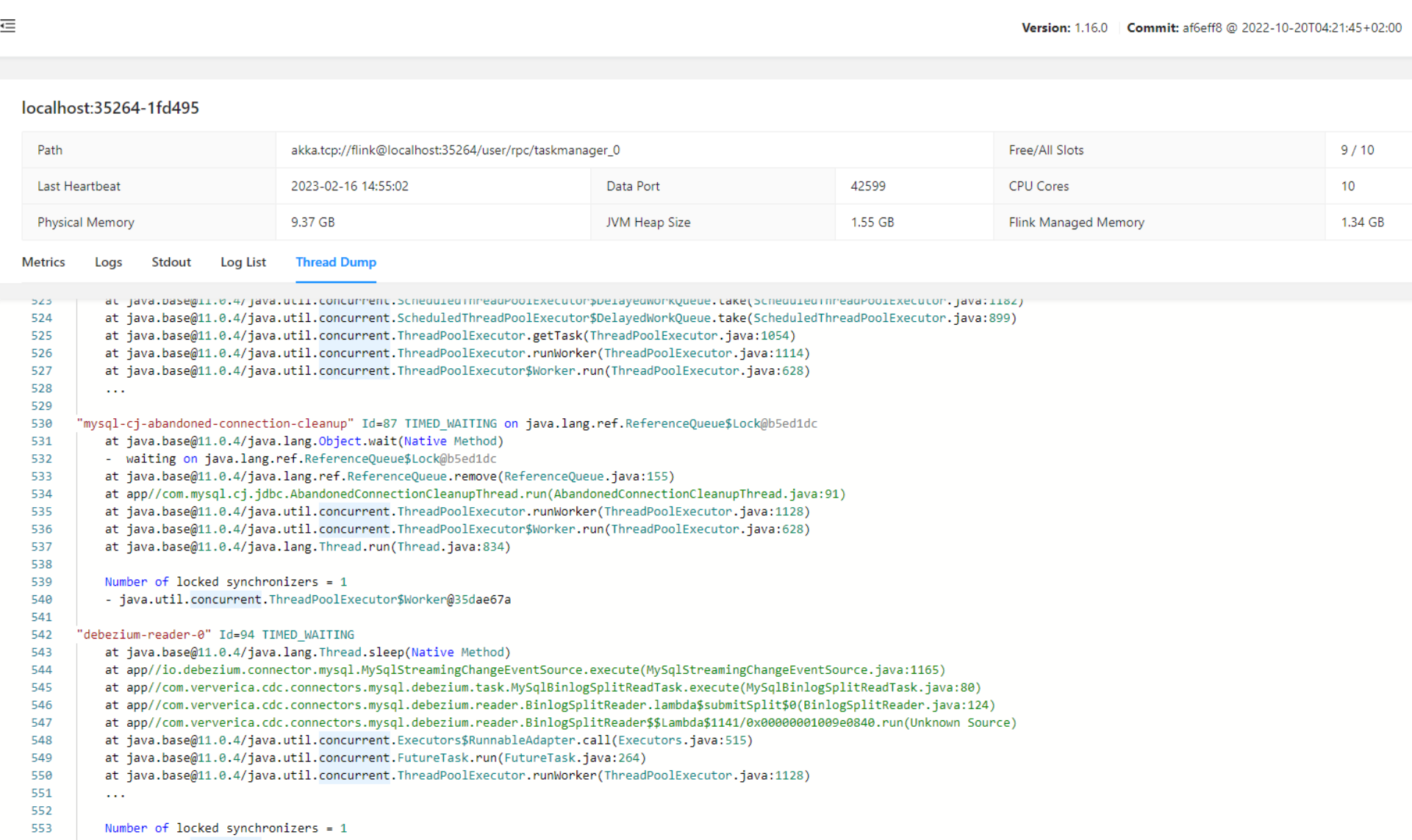Click line 546 BinlogSplitReader.lambda$submitSplit$0 text
This screenshot has height=840, width=1412.
[x=550, y=705]
